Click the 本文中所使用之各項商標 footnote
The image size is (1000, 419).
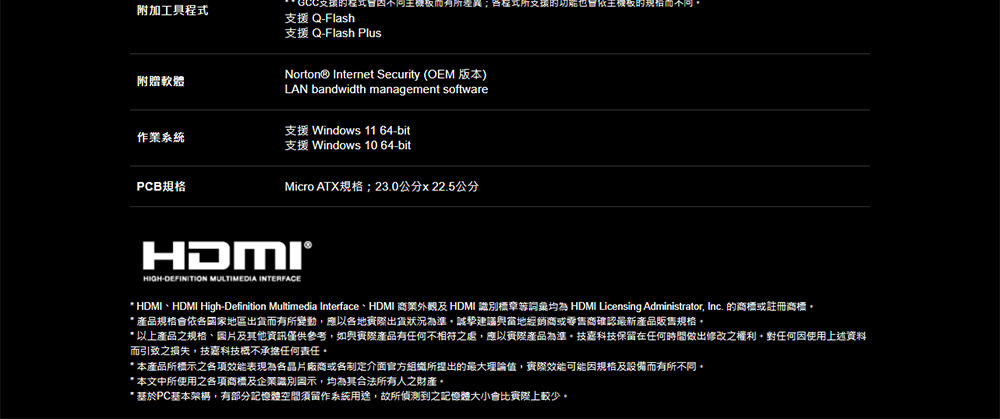click(x=286, y=382)
